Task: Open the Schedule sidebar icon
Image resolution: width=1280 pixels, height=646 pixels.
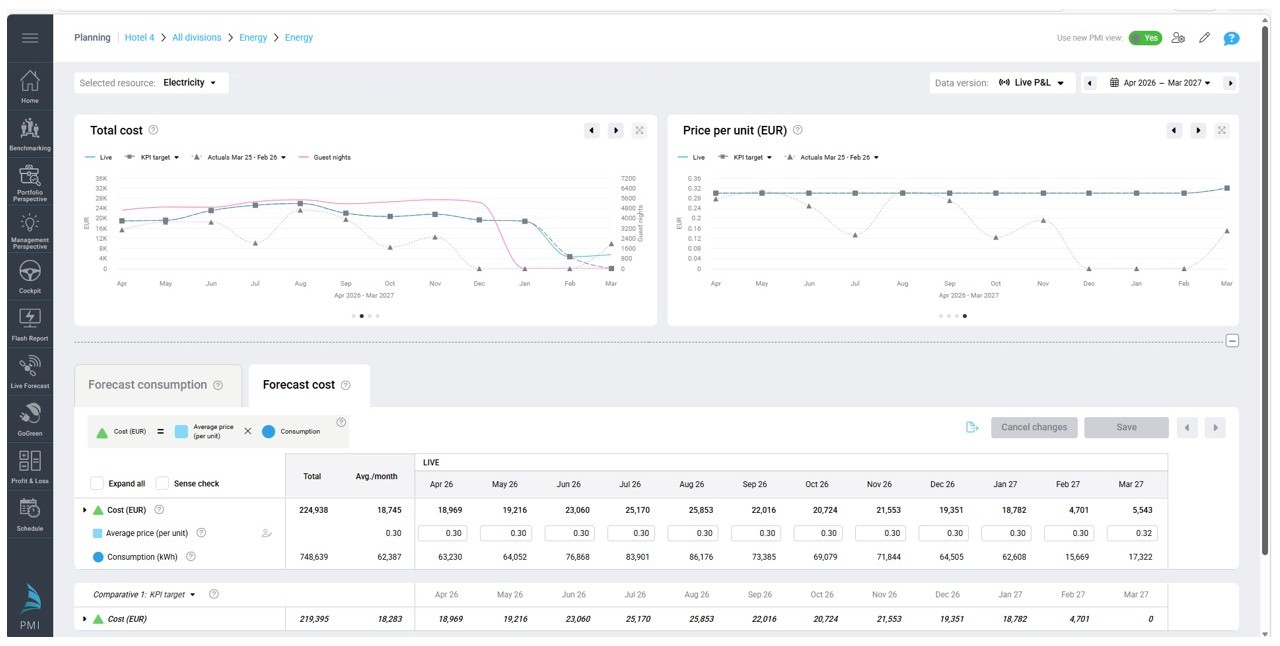Action: tap(30, 513)
